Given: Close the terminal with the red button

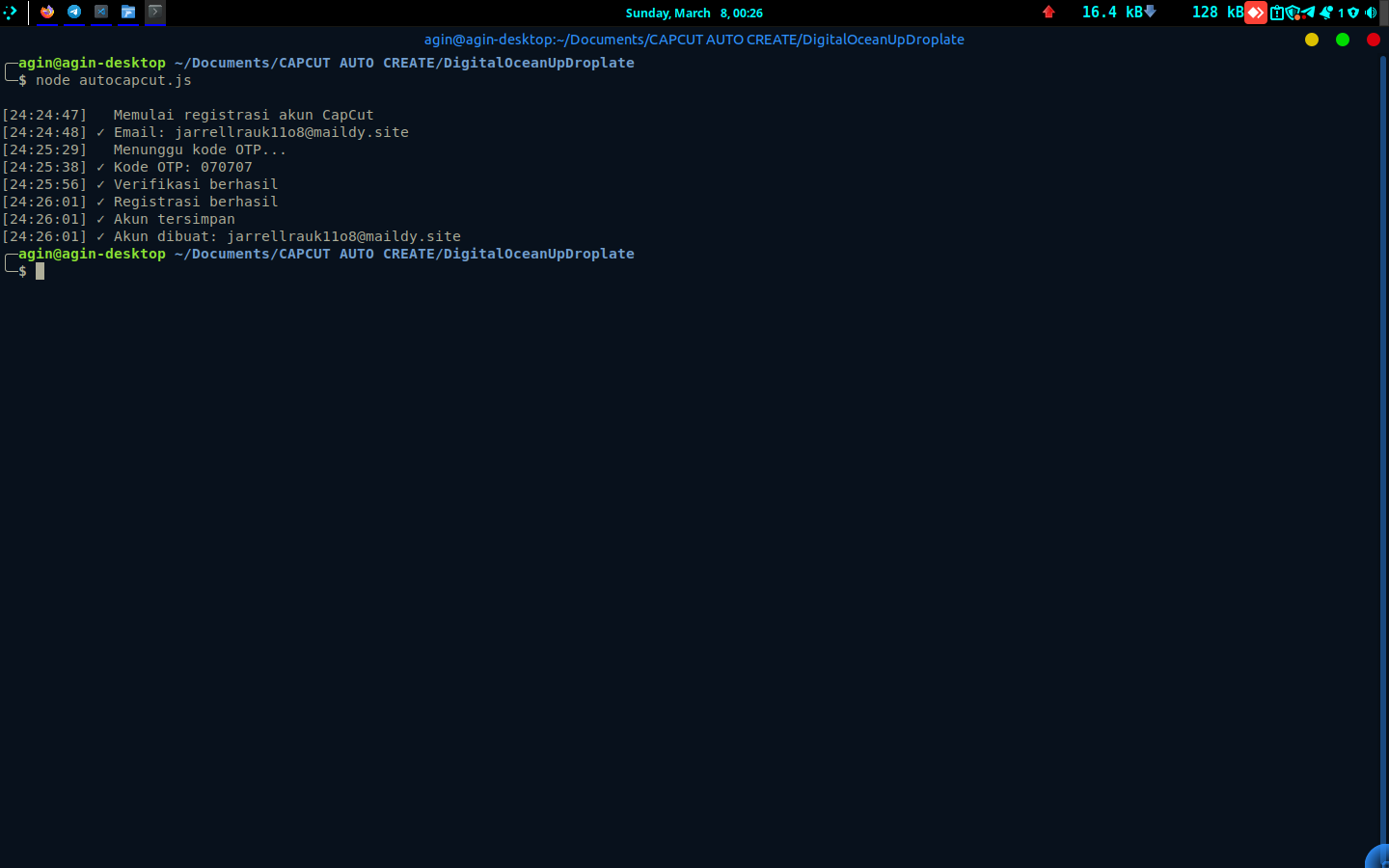Looking at the screenshot, I should [1374, 40].
